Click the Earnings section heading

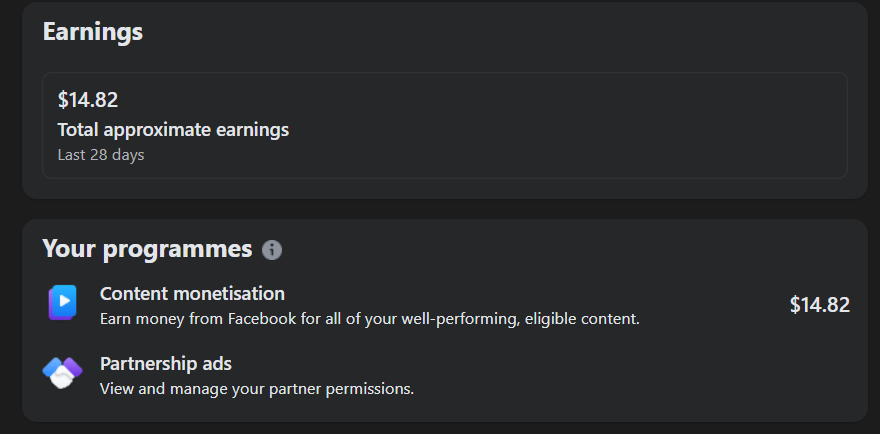click(93, 32)
